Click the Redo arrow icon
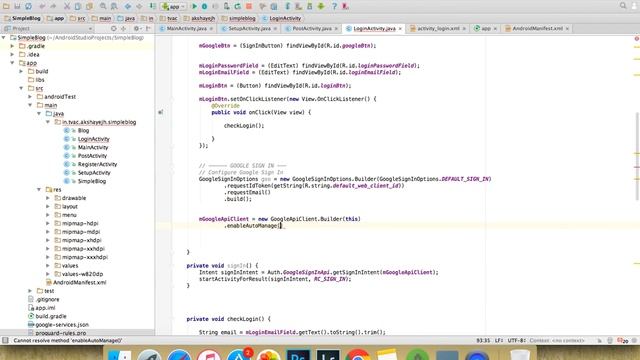The width and height of the screenshot is (640, 360). (53, 6)
